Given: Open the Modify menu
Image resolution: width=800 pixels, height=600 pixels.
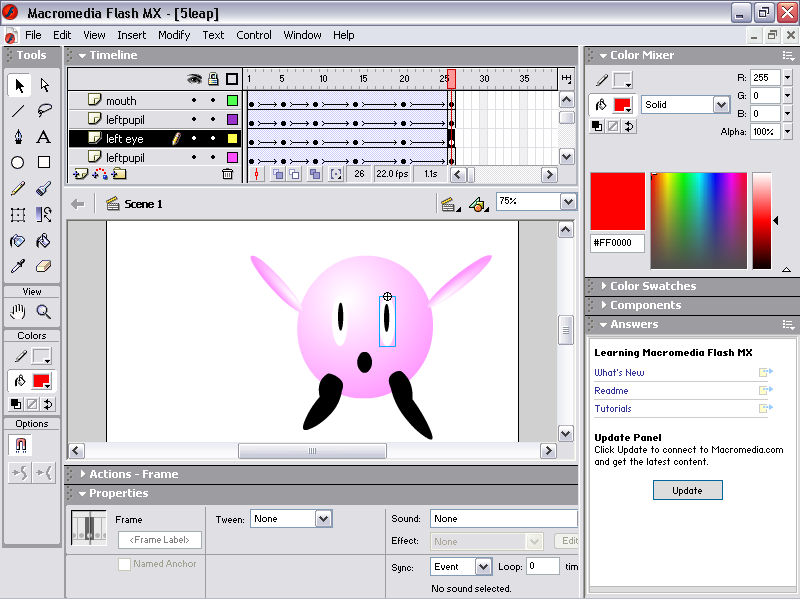Looking at the screenshot, I should (174, 35).
